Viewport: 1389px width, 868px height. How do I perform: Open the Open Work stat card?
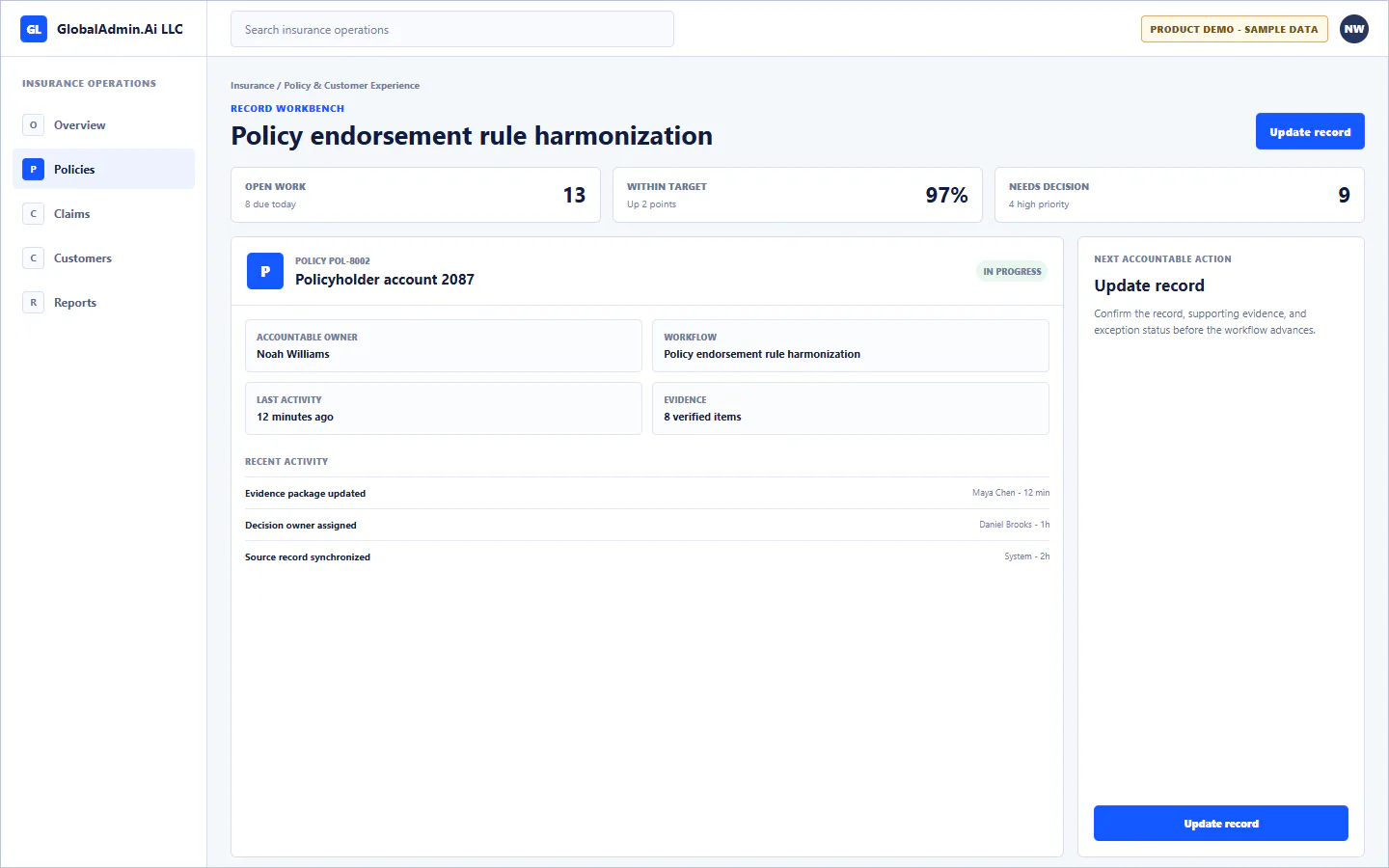coord(416,195)
